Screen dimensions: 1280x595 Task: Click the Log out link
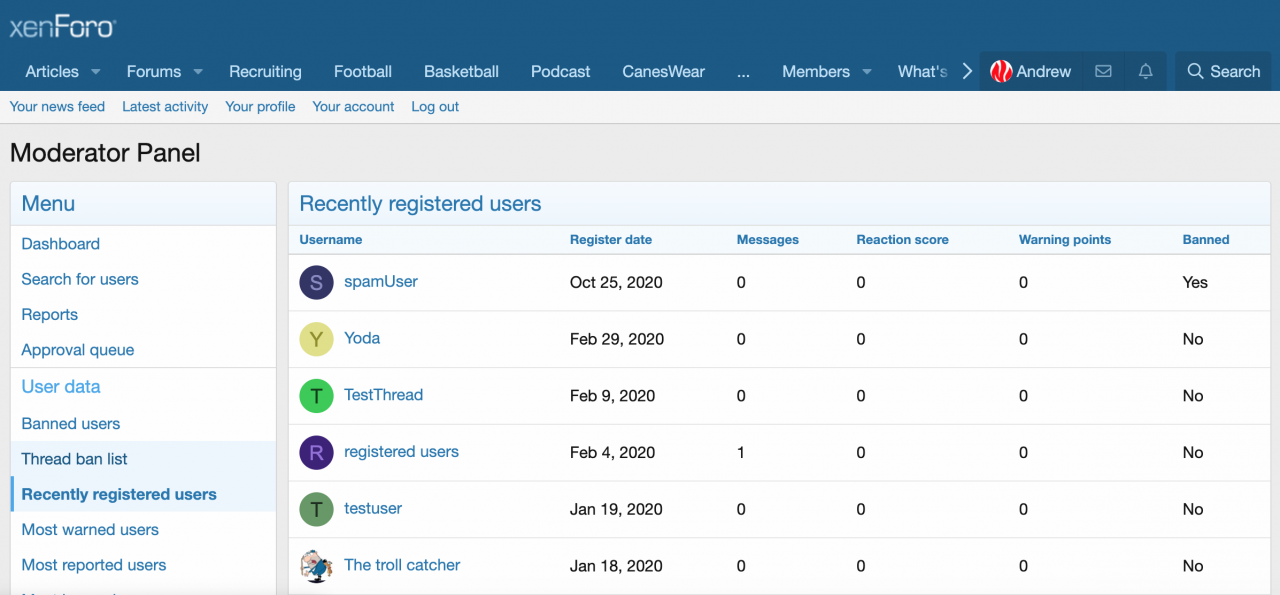point(435,106)
